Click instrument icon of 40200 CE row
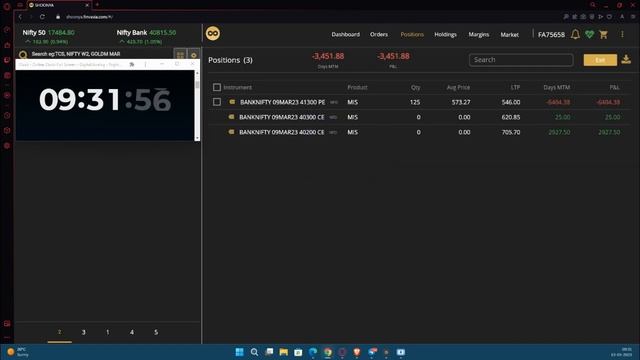 click(x=231, y=132)
